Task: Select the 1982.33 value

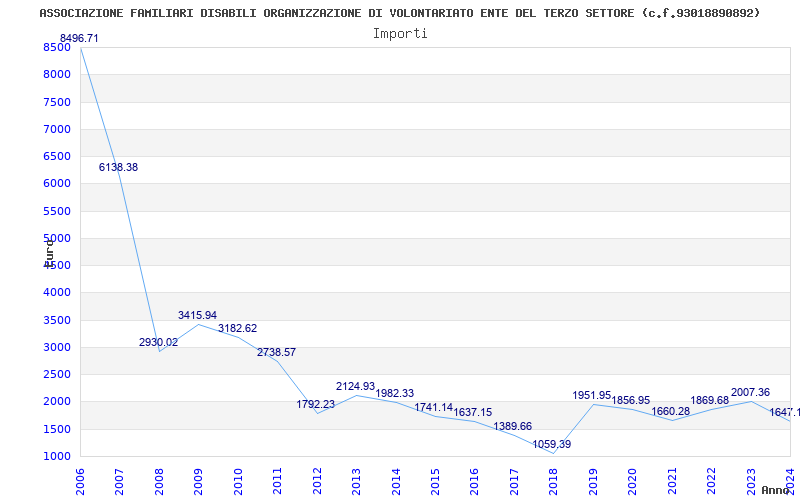Action: click(x=395, y=393)
